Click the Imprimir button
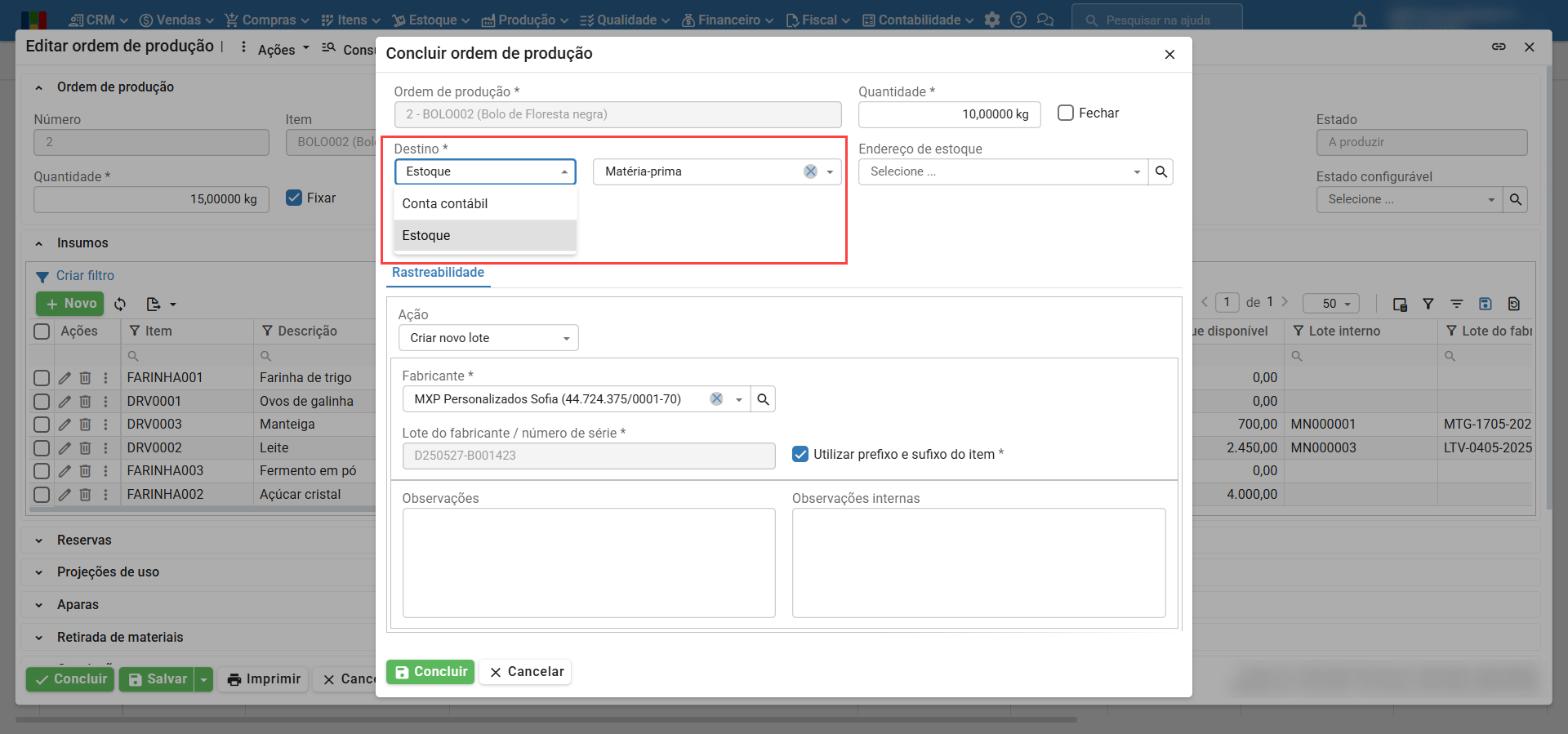Image resolution: width=1568 pixels, height=734 pixels. coord(264,679)
